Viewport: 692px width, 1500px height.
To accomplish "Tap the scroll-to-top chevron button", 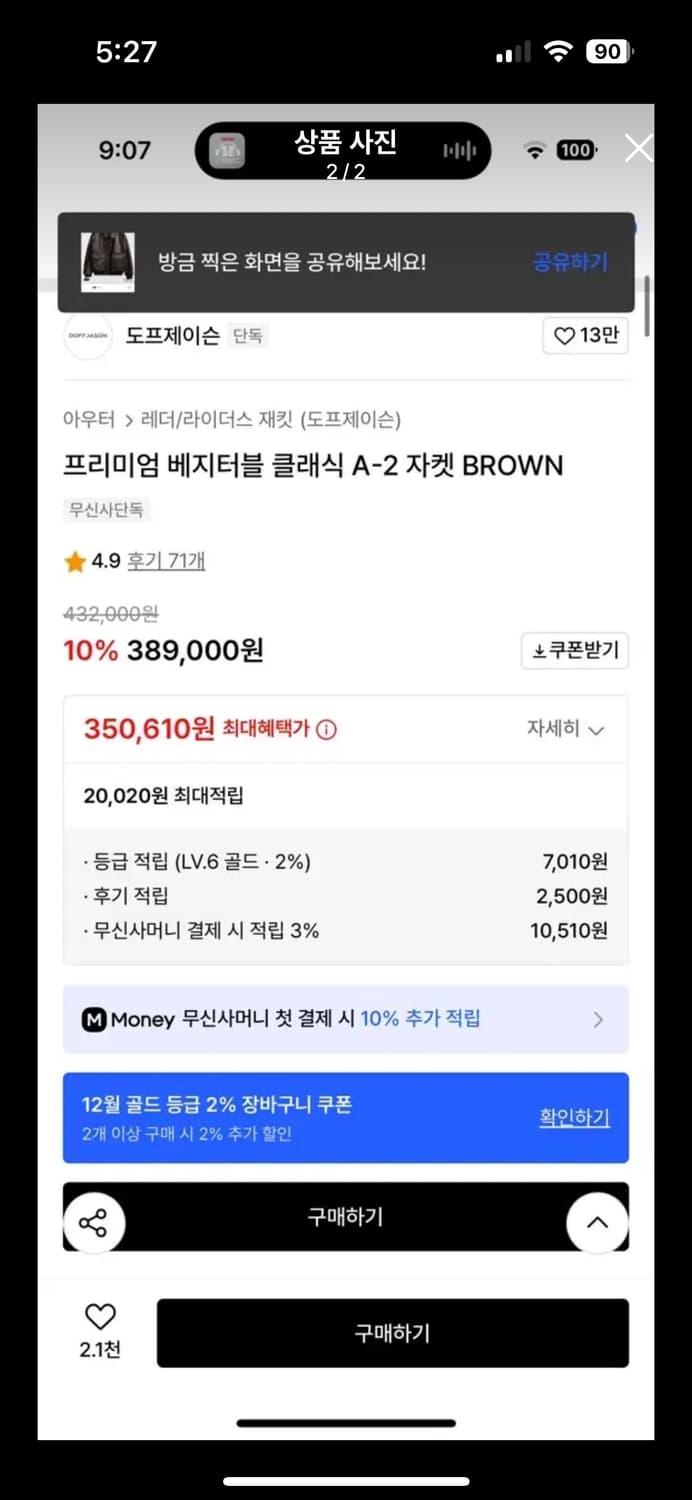I will (x=597, y=1221).
